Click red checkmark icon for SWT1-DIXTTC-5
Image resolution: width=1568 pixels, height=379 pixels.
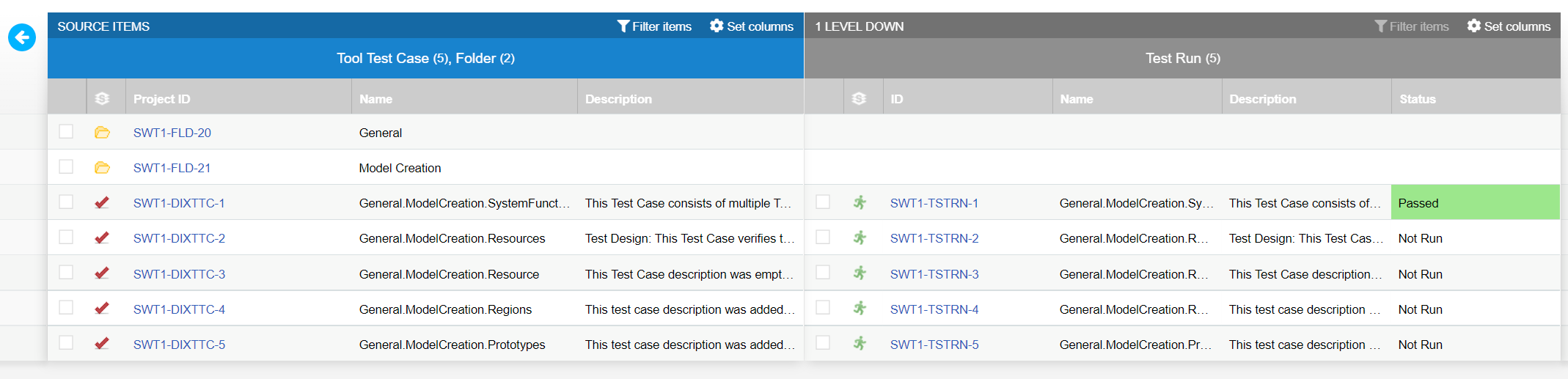coord(102,344)
